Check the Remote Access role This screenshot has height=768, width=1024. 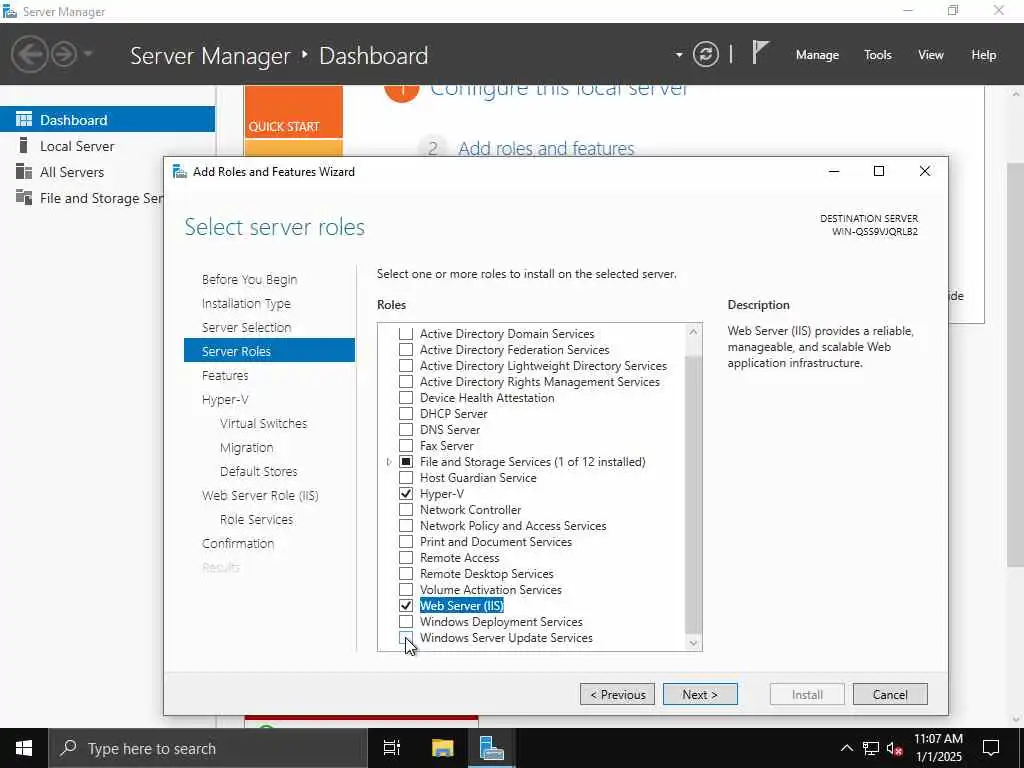point(406,558)
